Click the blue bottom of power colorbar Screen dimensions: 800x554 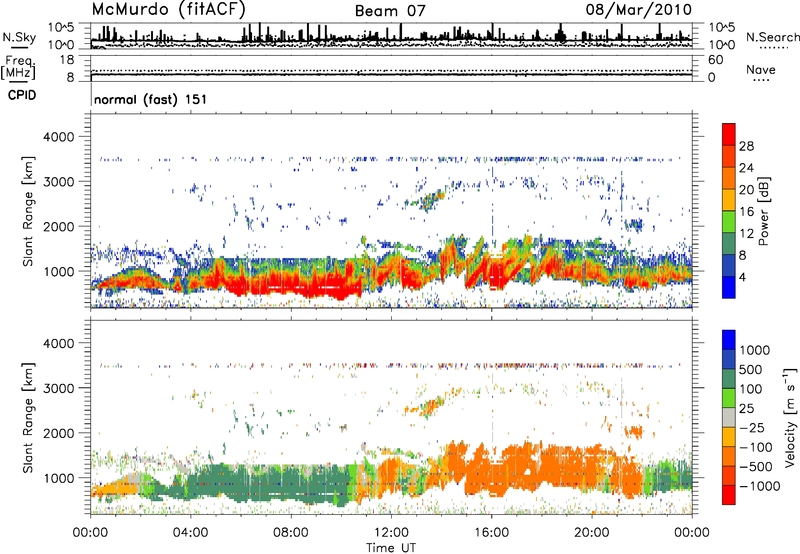[729, 287]
